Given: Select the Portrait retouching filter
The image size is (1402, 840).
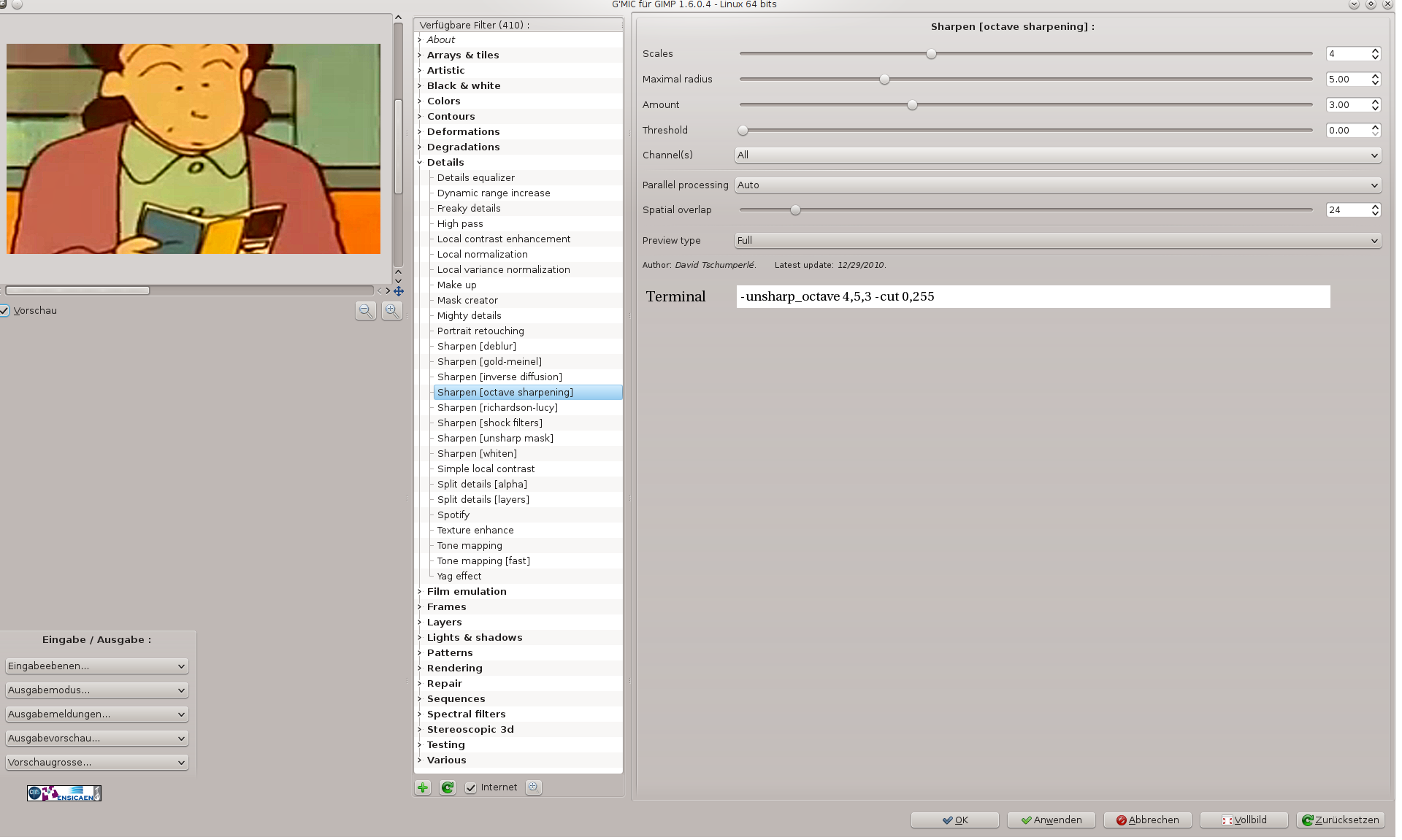Looking at the screenshot, I should click(x=480, y=331).
